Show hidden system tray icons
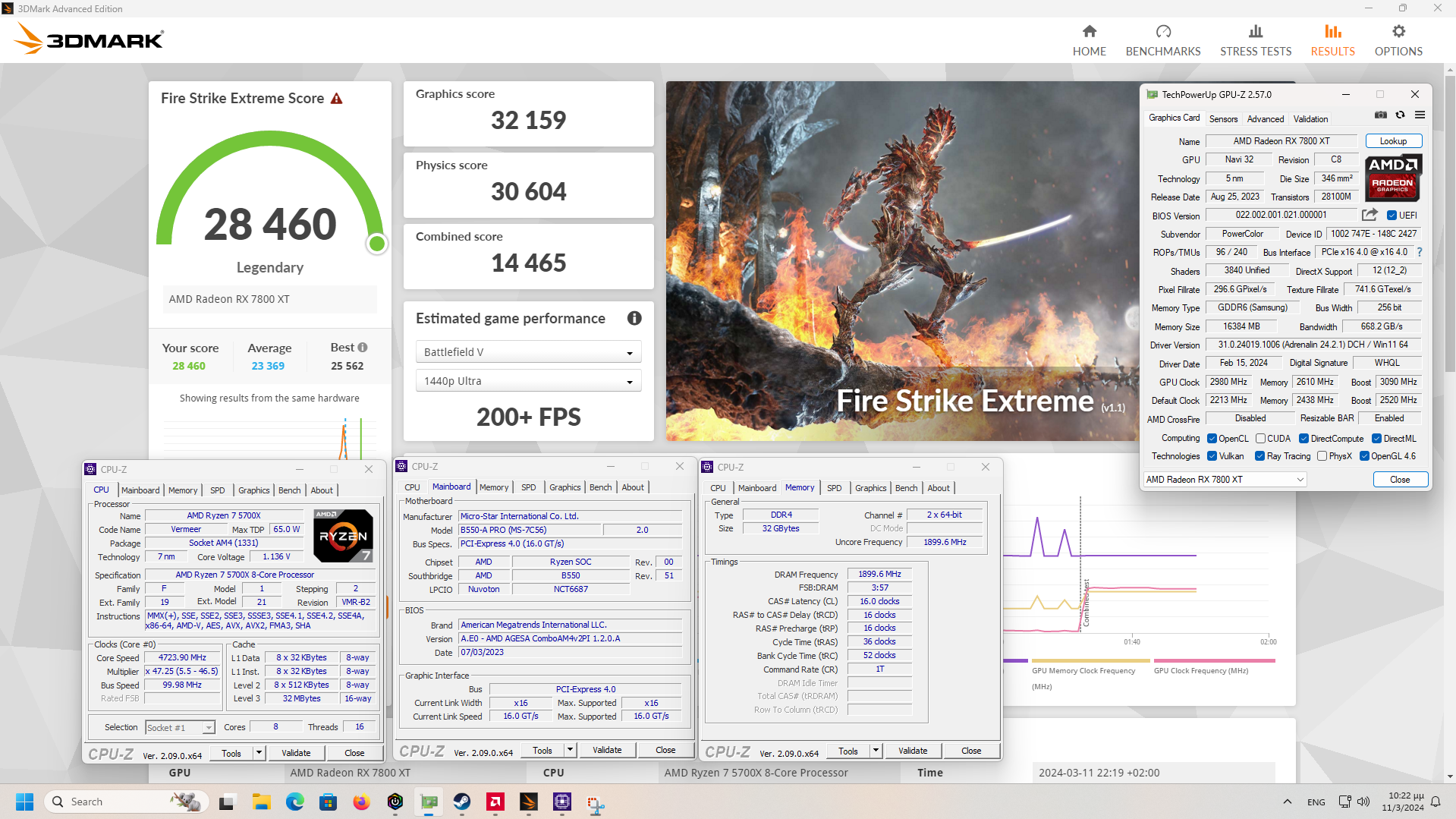 coord(1287,802)
